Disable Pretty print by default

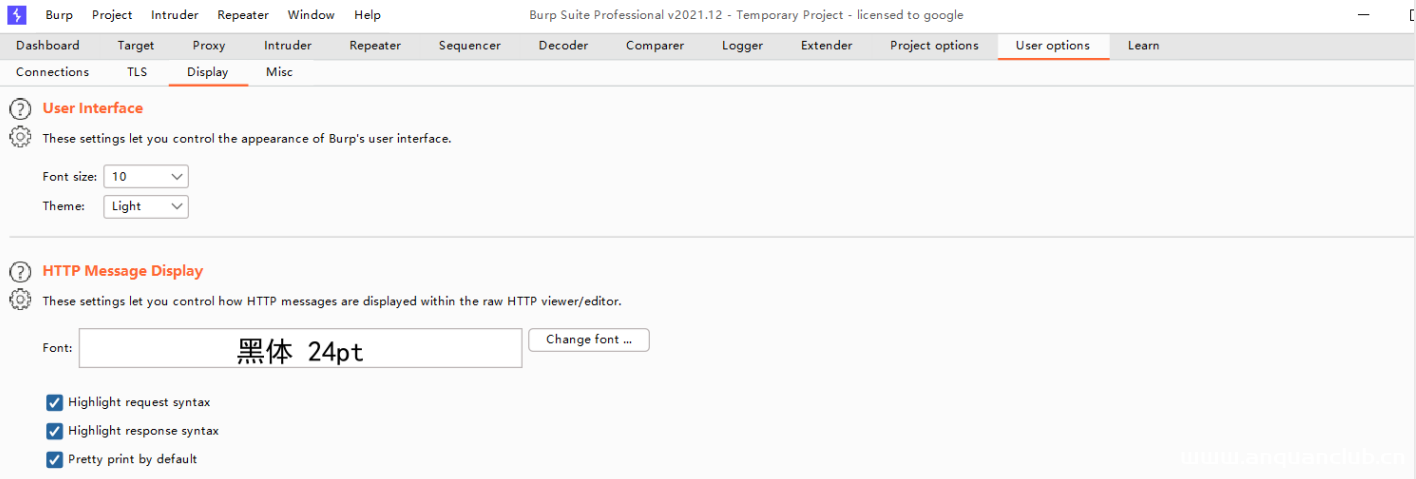click(55, 460)
